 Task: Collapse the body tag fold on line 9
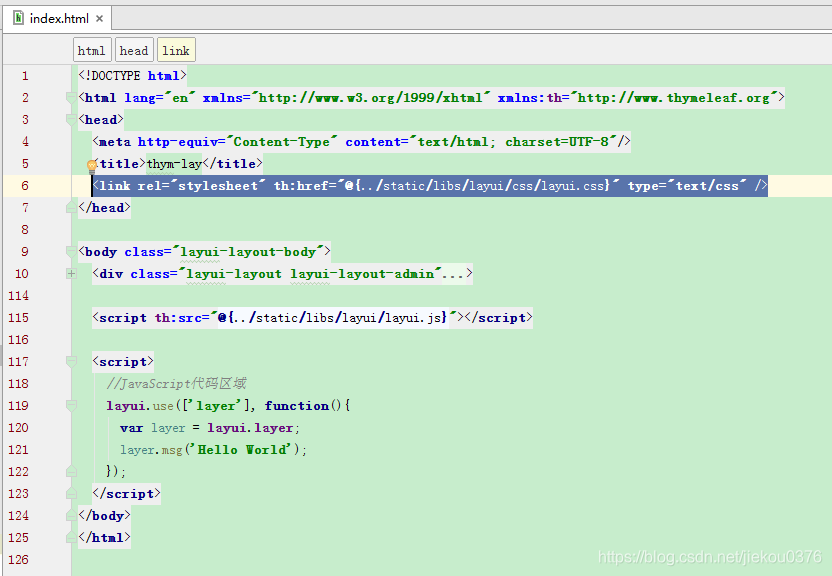72,251
